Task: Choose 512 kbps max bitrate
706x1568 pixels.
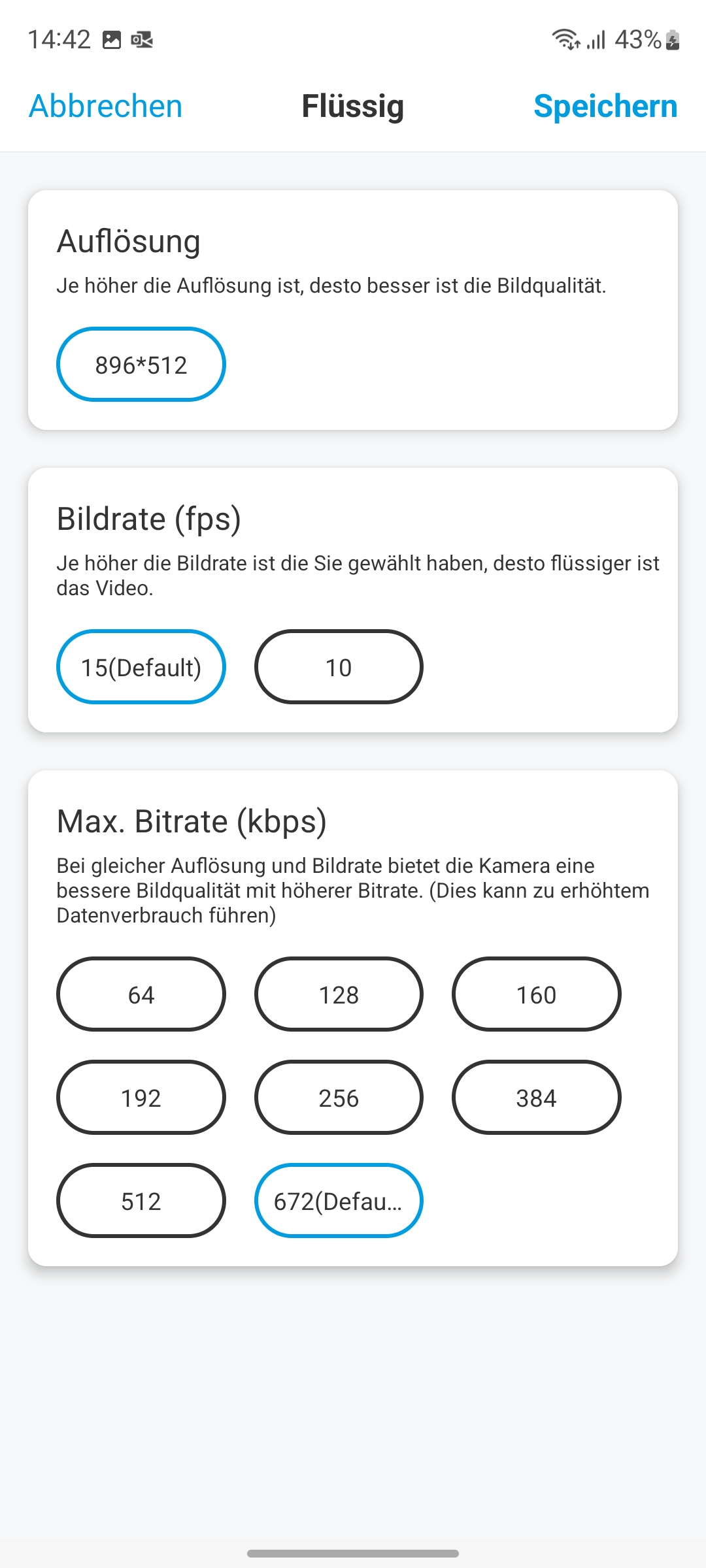Action: [x=141, y=1201]
